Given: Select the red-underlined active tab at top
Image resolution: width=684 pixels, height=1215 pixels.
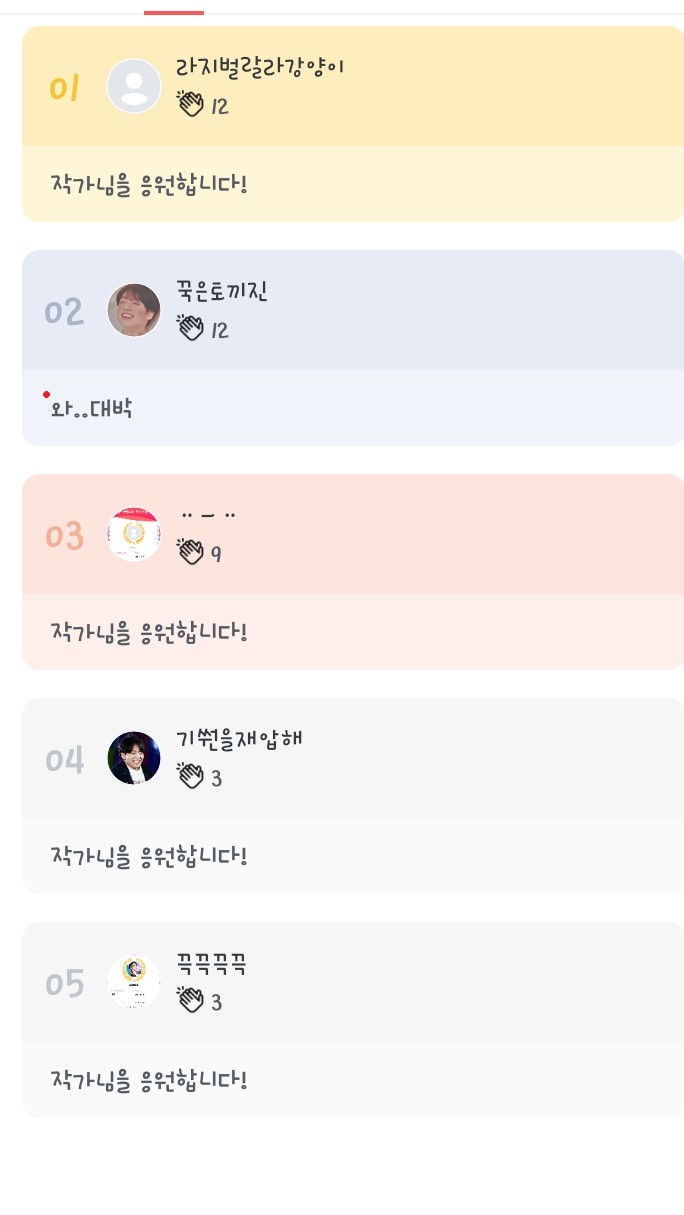Looking at the screenshot, I should coord(174,10).
